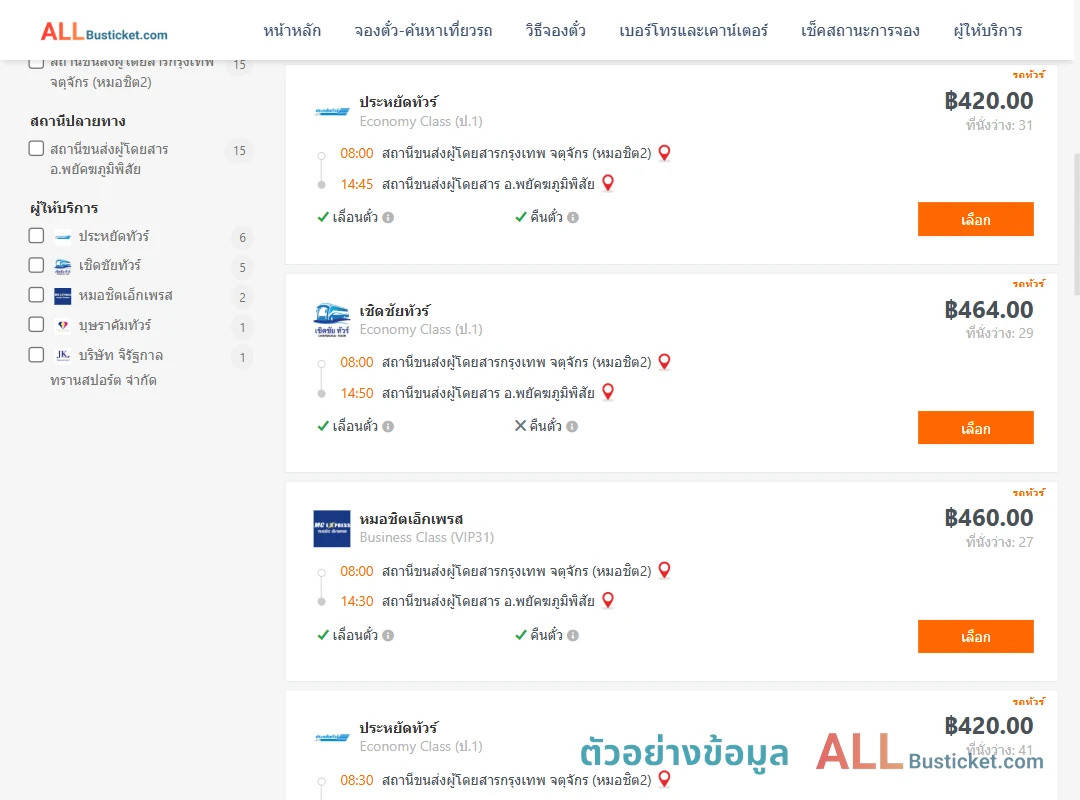Select the ฿460.00 หมอชิตเอ็กเพรส trip button

coord(975,637)
